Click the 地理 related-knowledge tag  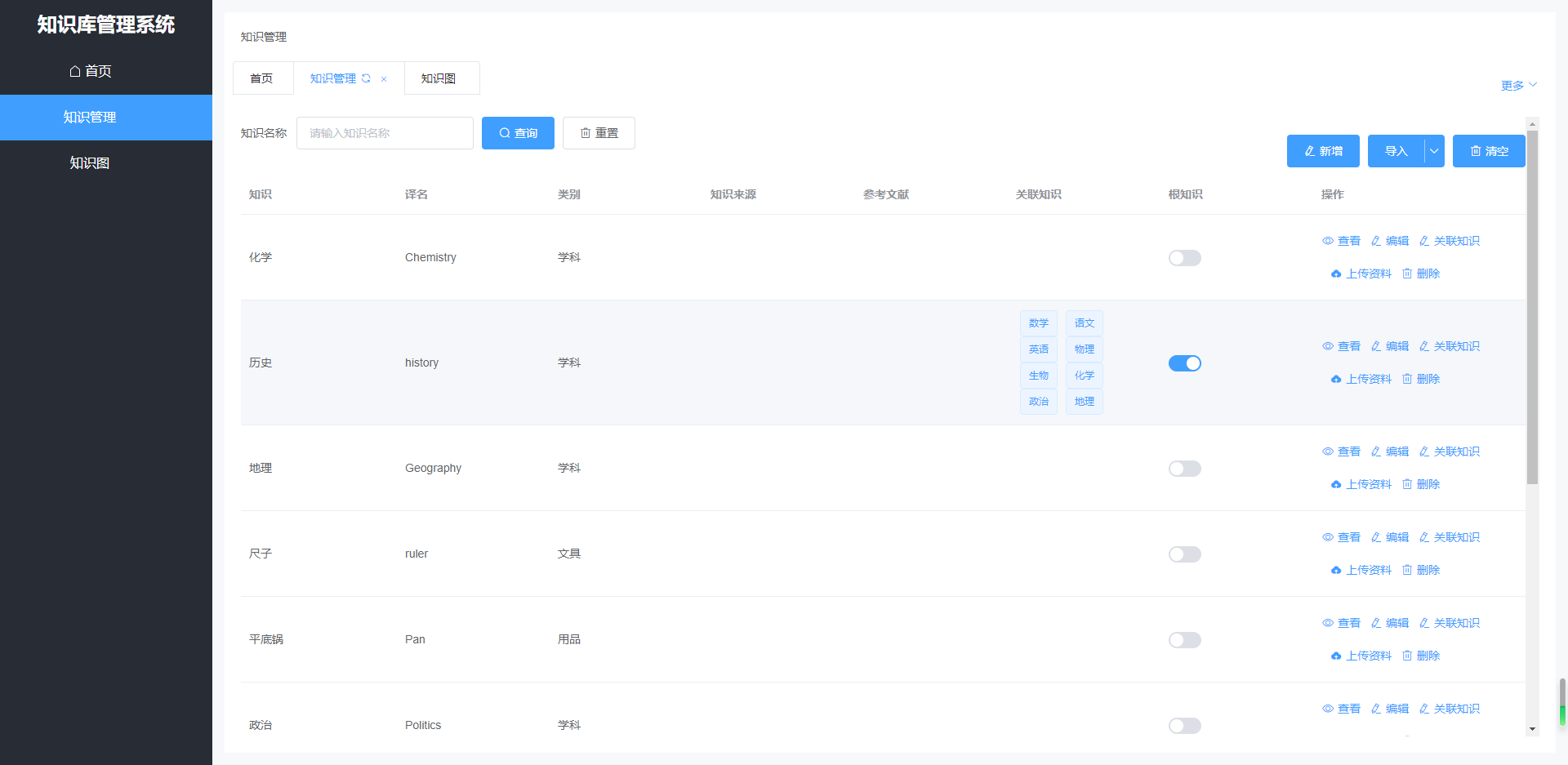click(1085, 402)
